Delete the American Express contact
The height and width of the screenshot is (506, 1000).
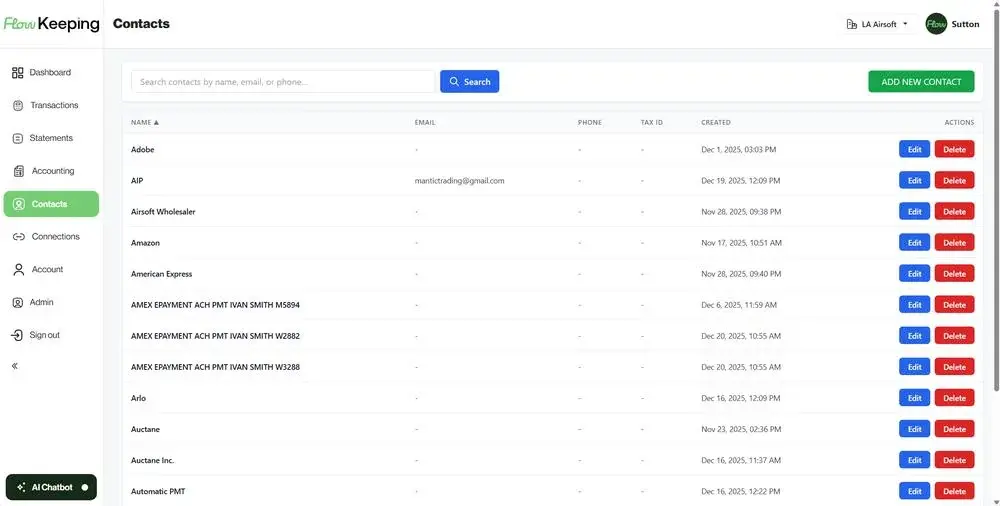pos(954,274)
